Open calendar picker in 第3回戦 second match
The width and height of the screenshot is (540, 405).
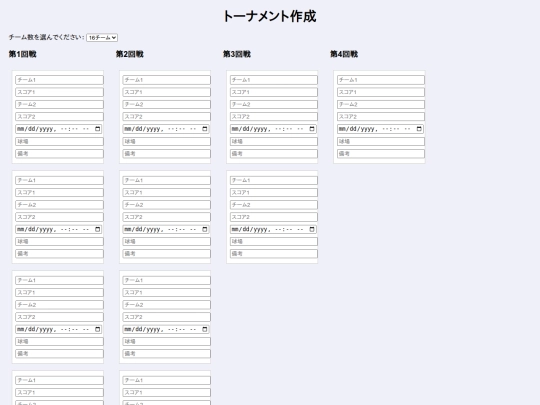point(312,229)
